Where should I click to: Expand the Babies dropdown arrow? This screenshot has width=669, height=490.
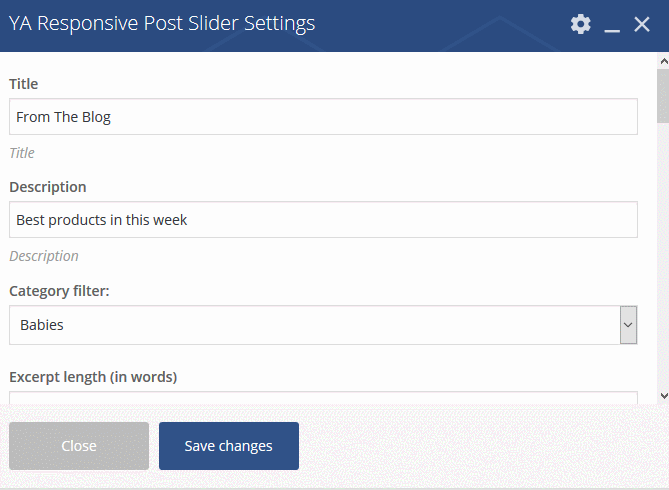click(x=628, y=325)
